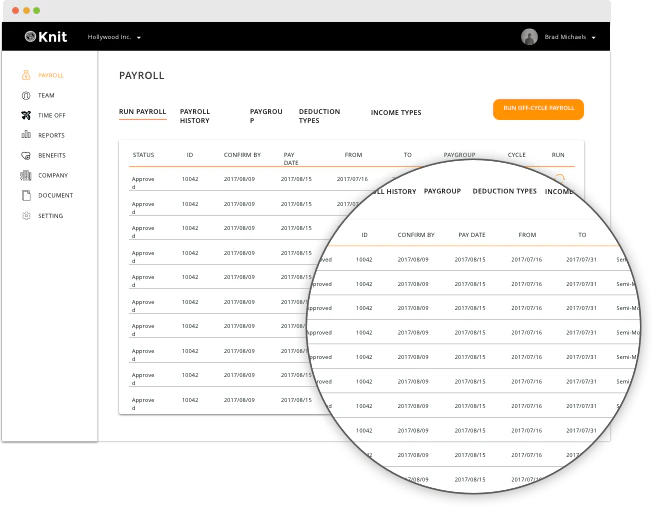653x507 pixels.
Task: Sort by the Confirm By header in main table
Action: tap(242, 155)
